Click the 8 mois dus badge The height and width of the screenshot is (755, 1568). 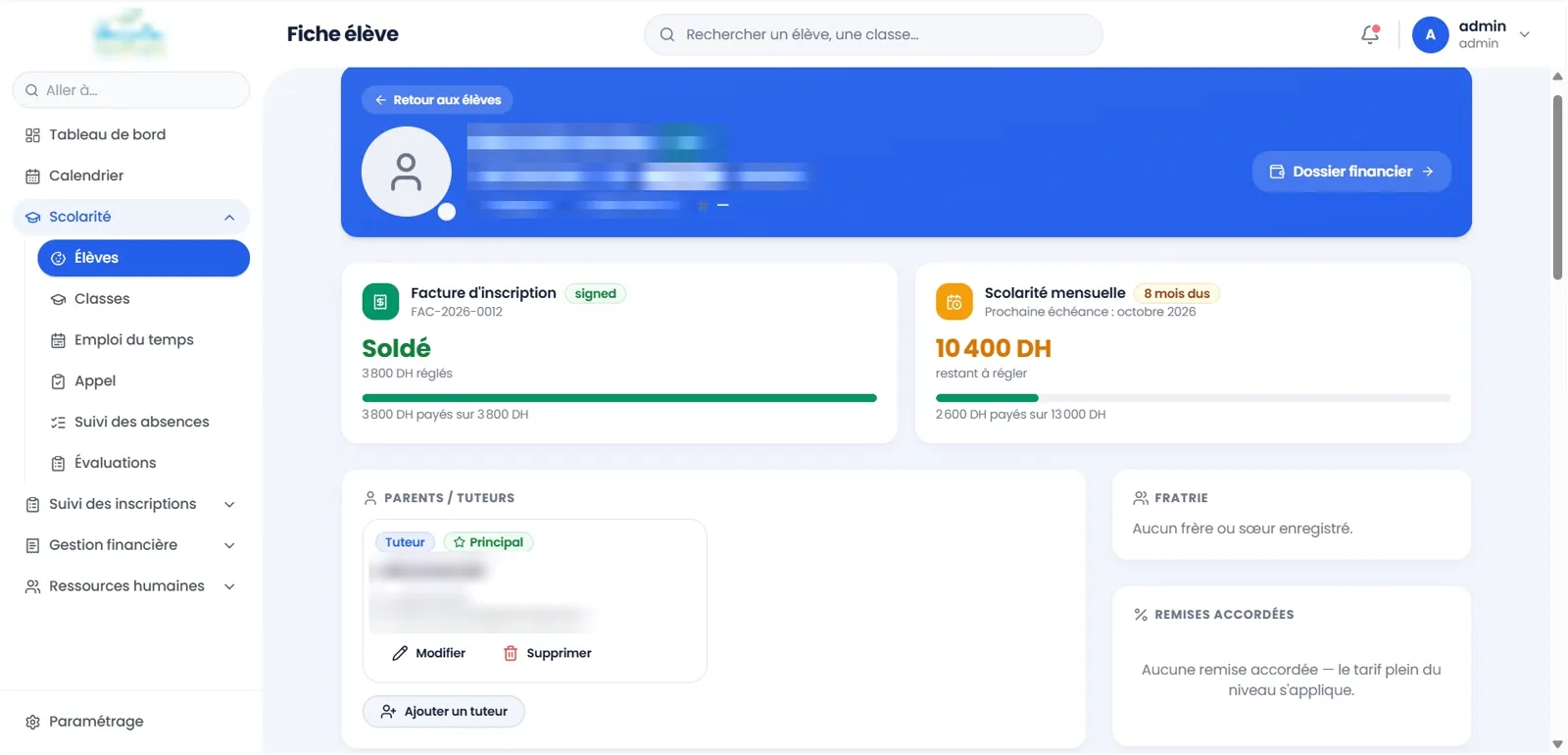pyautogui.click(x=1177, y=293)
